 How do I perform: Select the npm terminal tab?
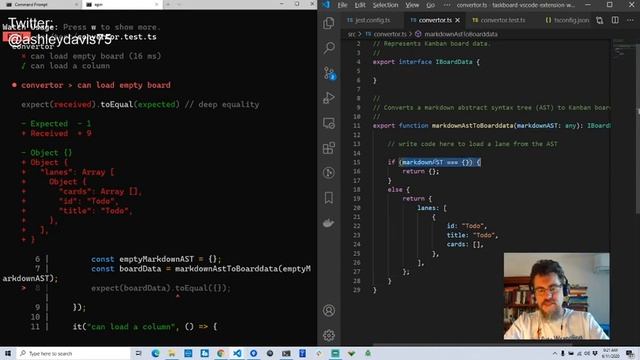[x=121, y=4]
